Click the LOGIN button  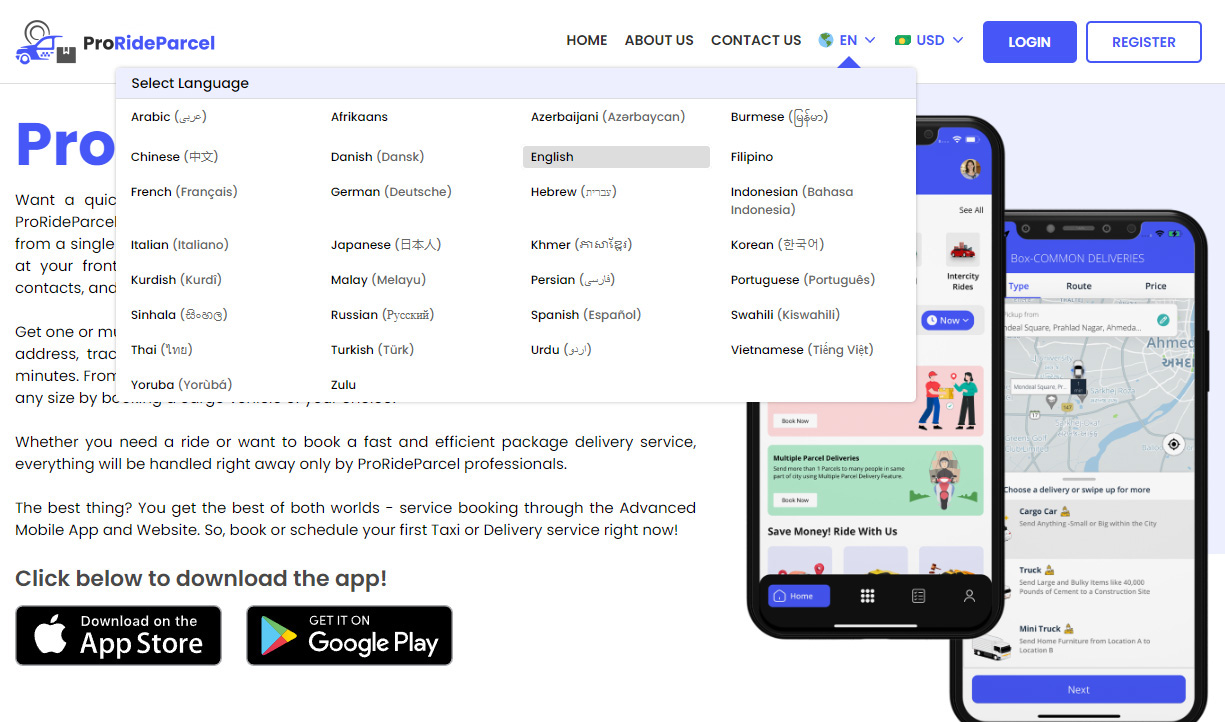[1030, 42]
